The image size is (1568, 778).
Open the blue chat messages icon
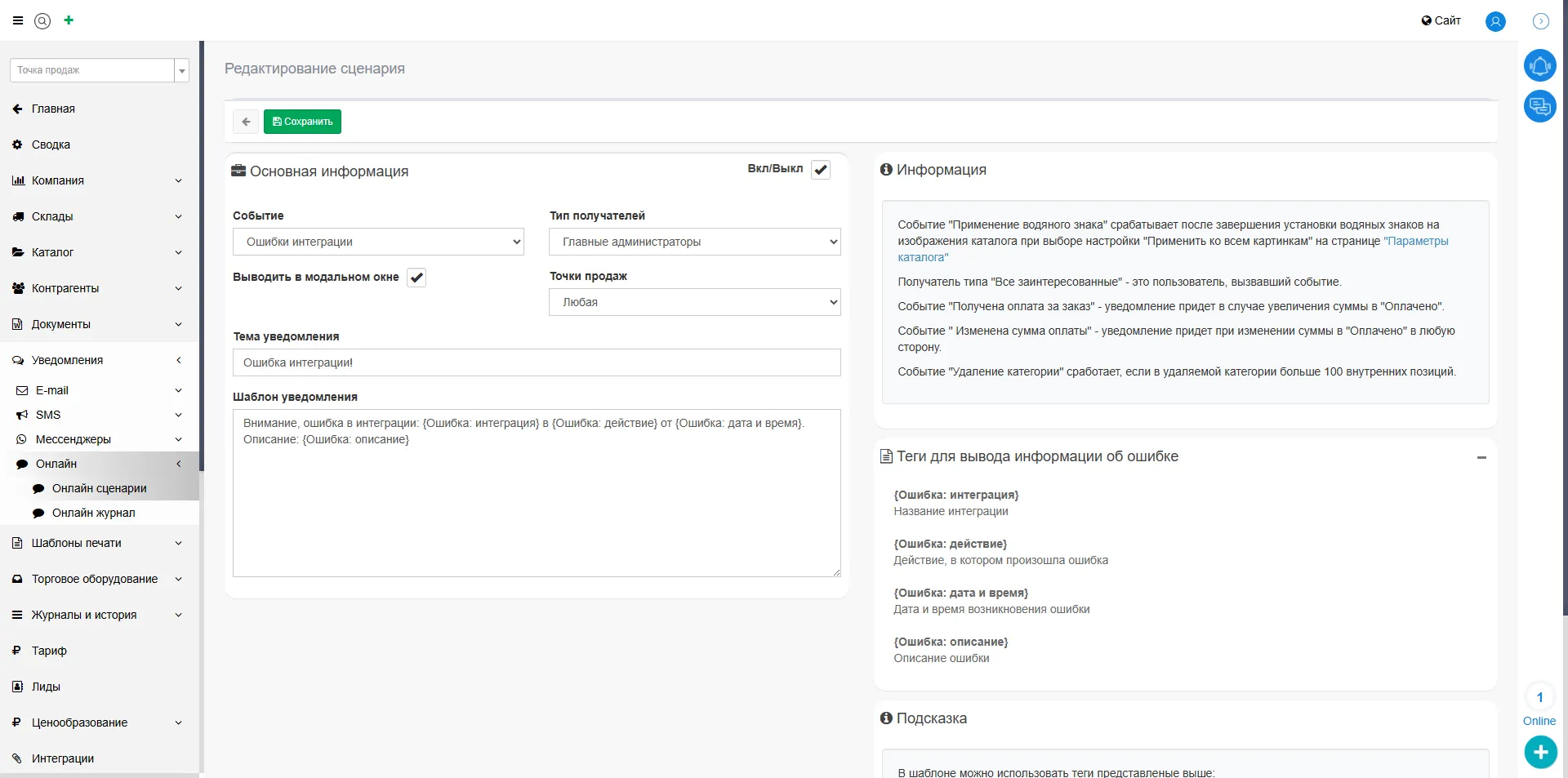click(1539, 106)
